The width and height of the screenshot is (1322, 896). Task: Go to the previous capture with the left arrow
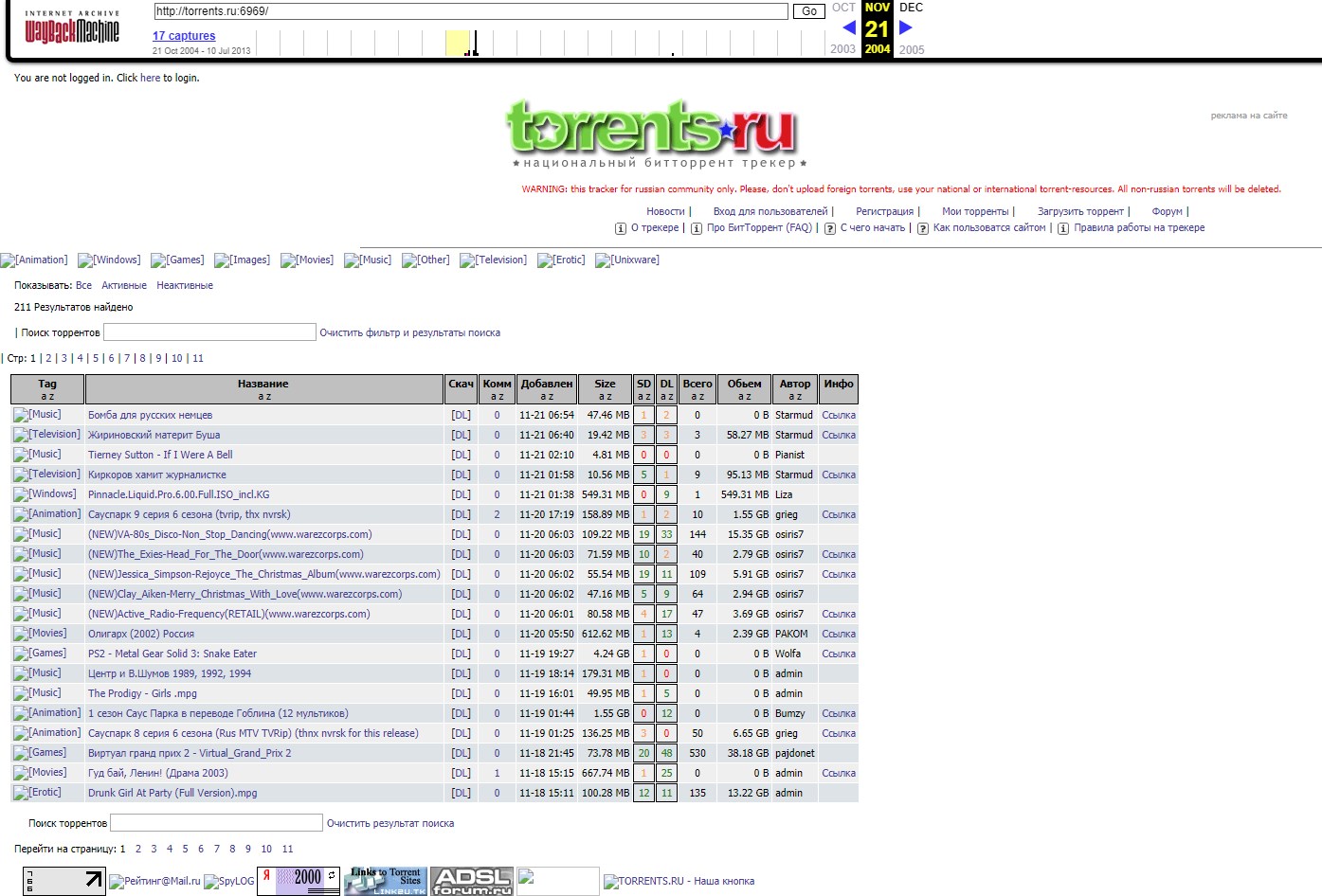(x=848, y=27)
